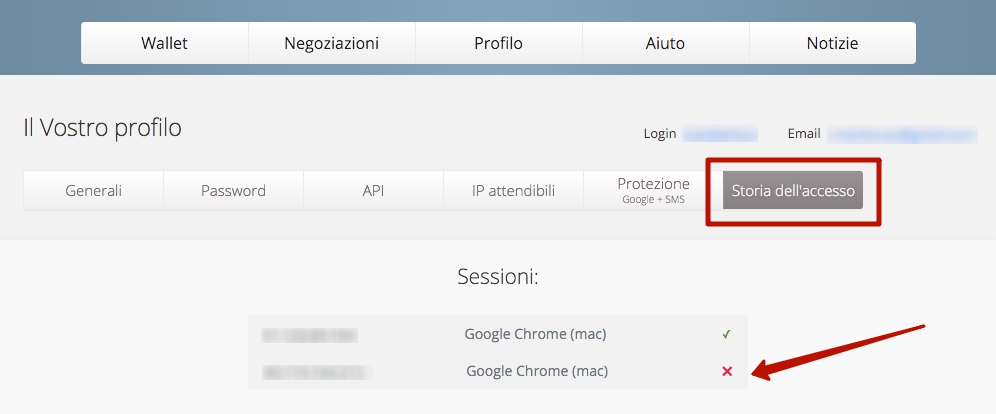The image size is (996, 414).
Task: Select the second Google Chrome (mac) session row
Action: [x=498, y=371]
